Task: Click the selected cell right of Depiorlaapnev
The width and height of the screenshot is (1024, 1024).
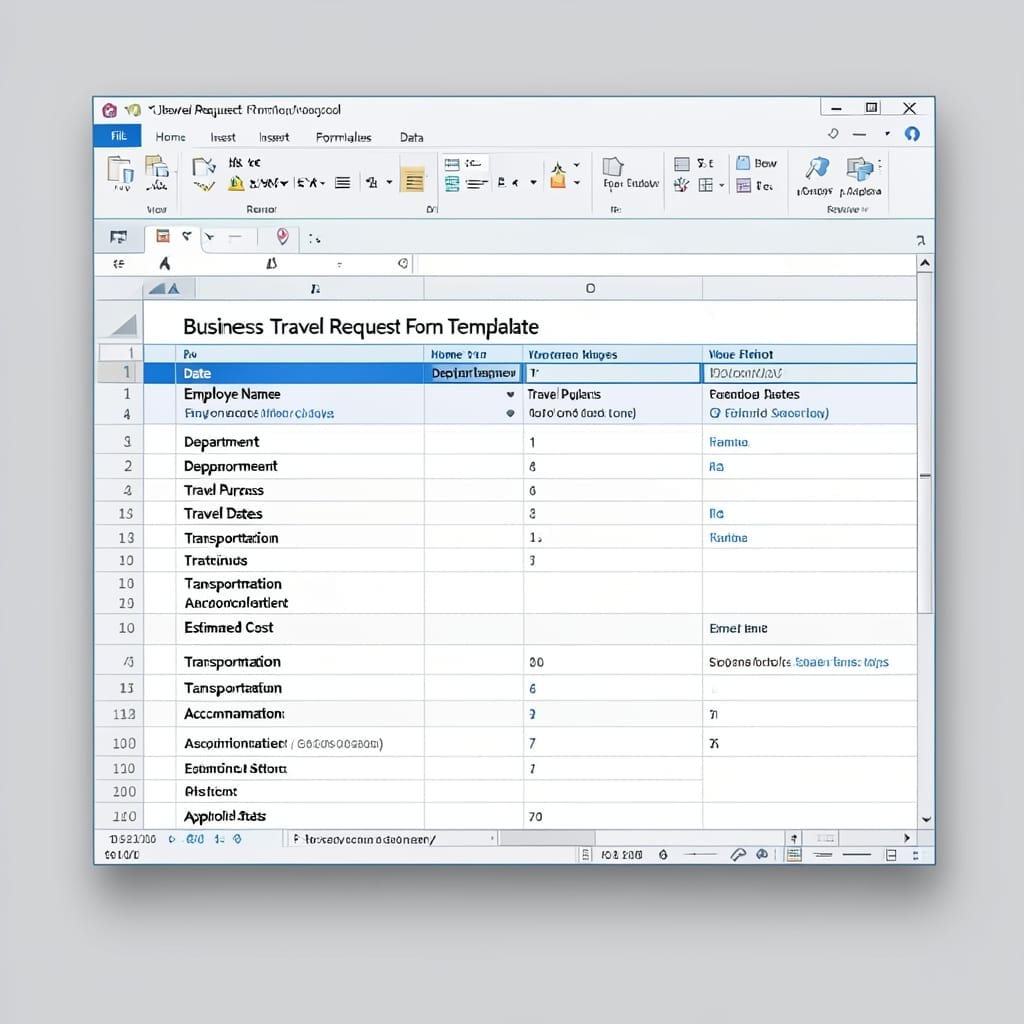Action: [612, 374]
